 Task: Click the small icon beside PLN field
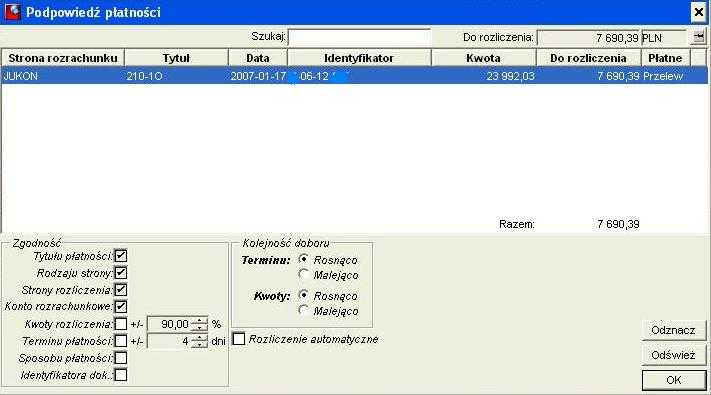[698, 37]
